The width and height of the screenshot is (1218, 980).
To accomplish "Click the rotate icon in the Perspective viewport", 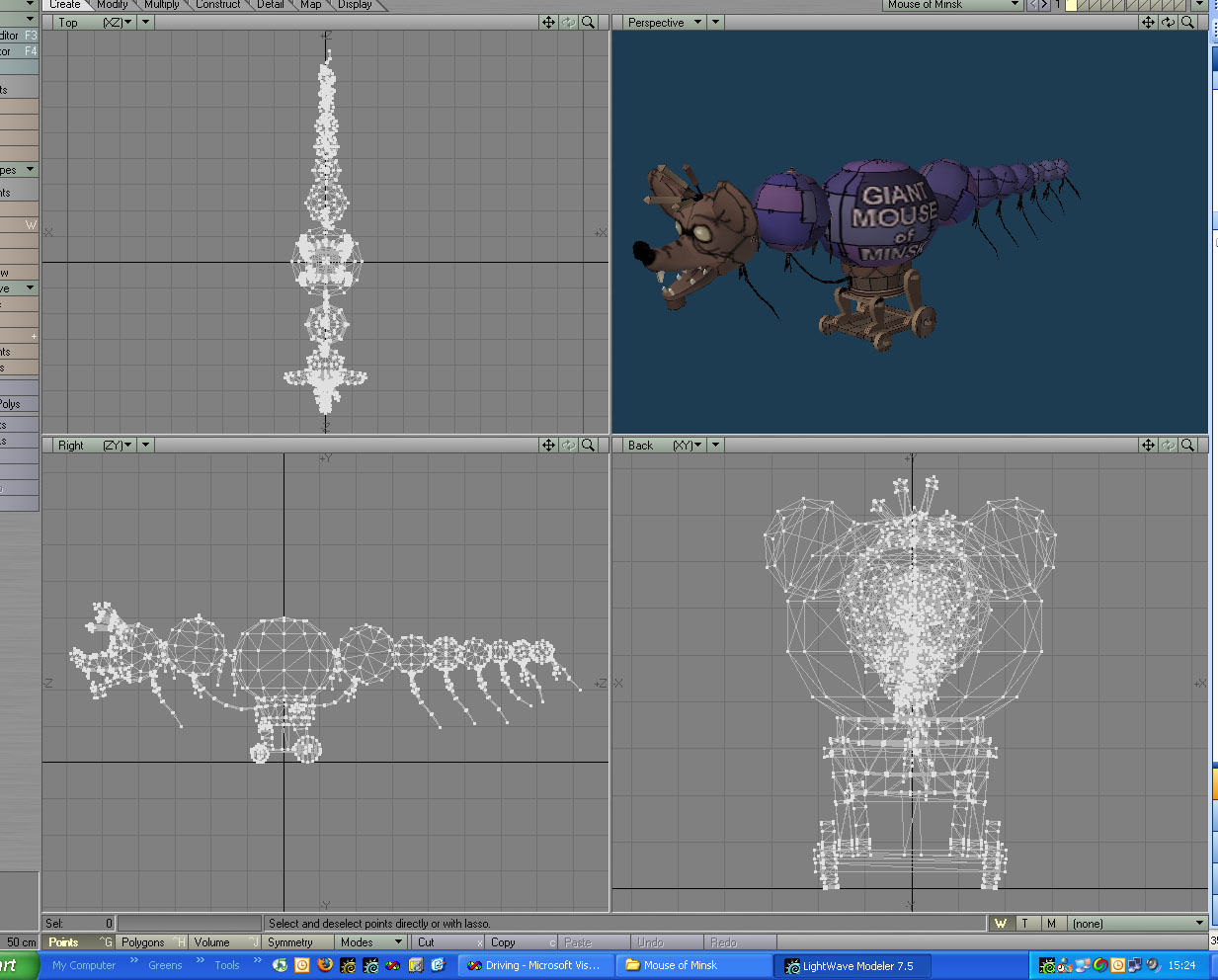I will [1168, 22].
